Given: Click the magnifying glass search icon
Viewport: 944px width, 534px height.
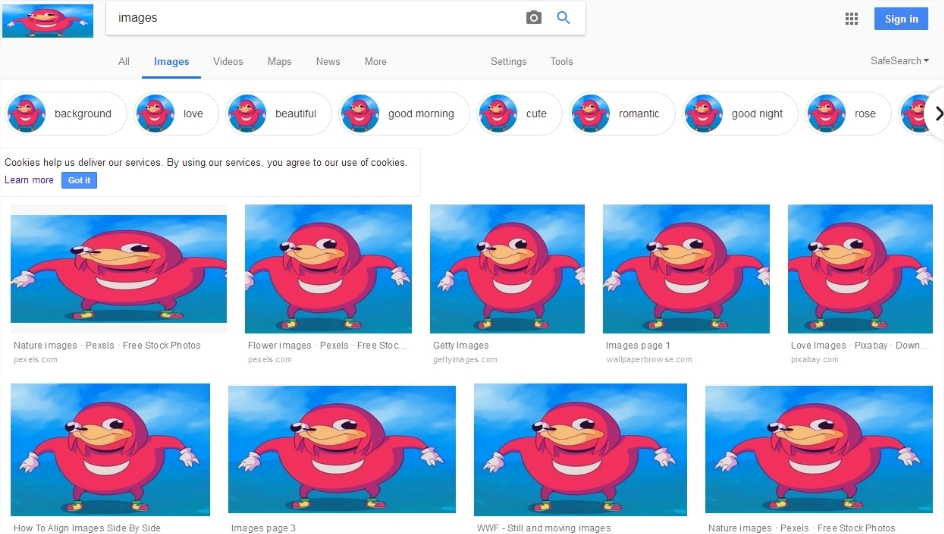Looking at the screenshot, I should pyautogui.click(x=564, y=17).
